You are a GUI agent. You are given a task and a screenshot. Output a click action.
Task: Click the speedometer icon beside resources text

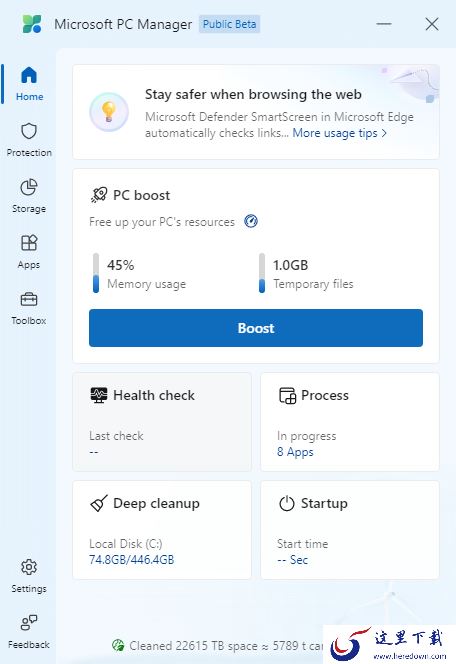[x=251, y=221]
